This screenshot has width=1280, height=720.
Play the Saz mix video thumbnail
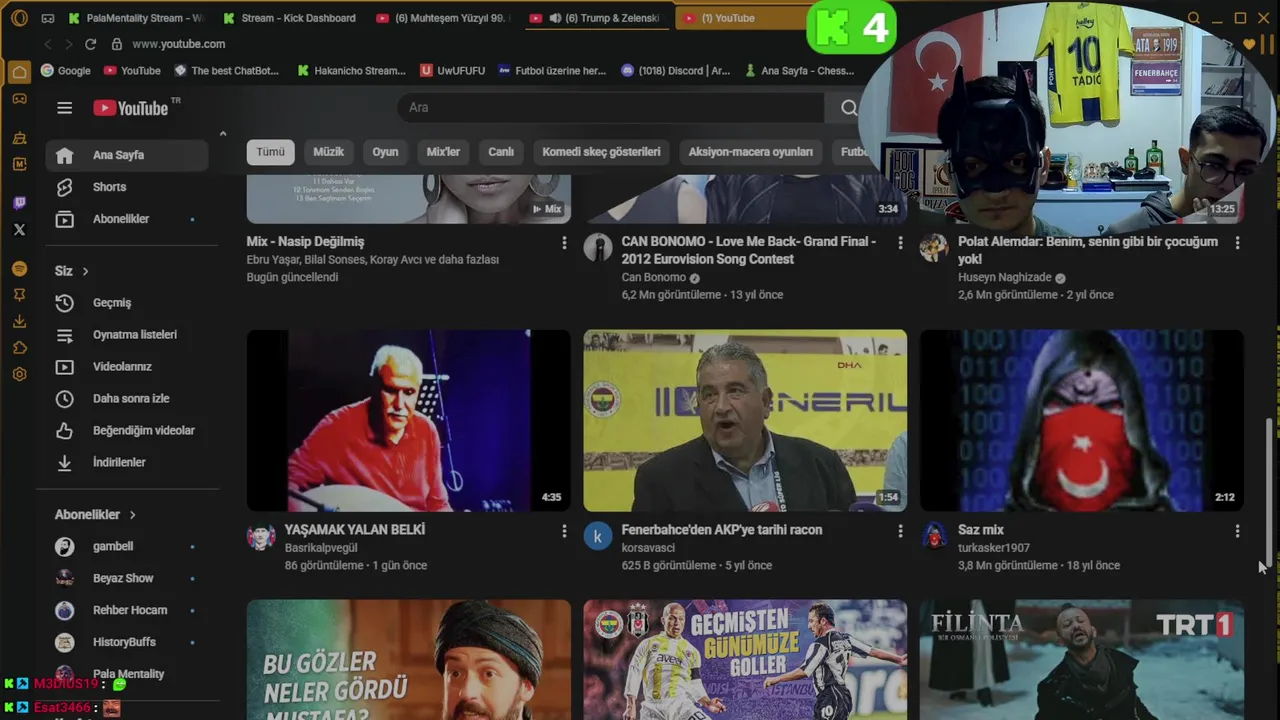pyautogui.click(x=1082, y=421)
